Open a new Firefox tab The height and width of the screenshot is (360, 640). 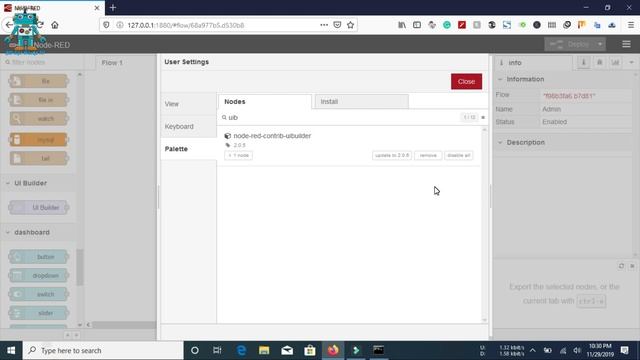point(113,8)
